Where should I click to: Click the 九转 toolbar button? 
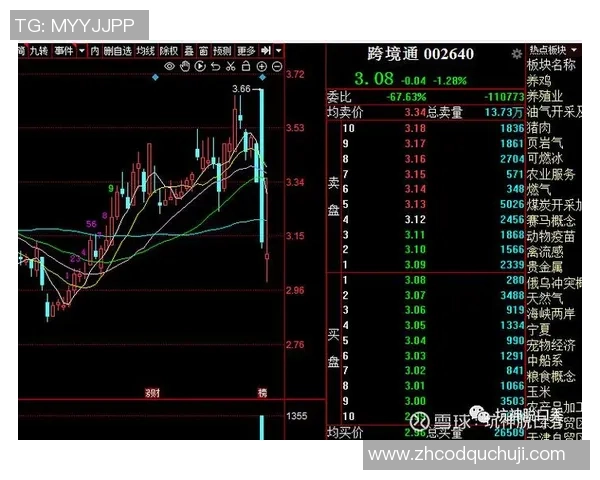point(39,51)
